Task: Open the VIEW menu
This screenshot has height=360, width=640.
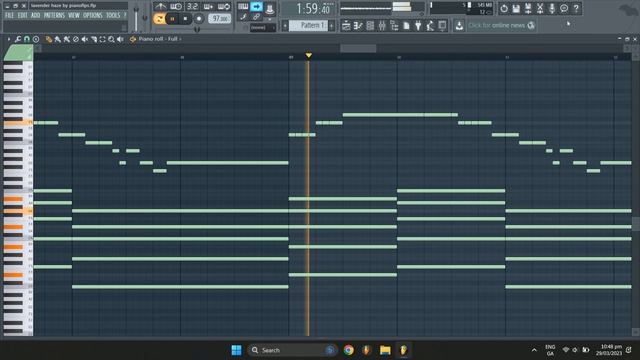Action: coord(74,16)
